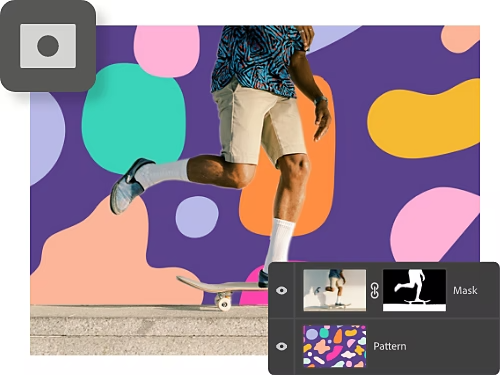Click the concrete ground strip on canvas
The image size is (500, 375).
150,330
